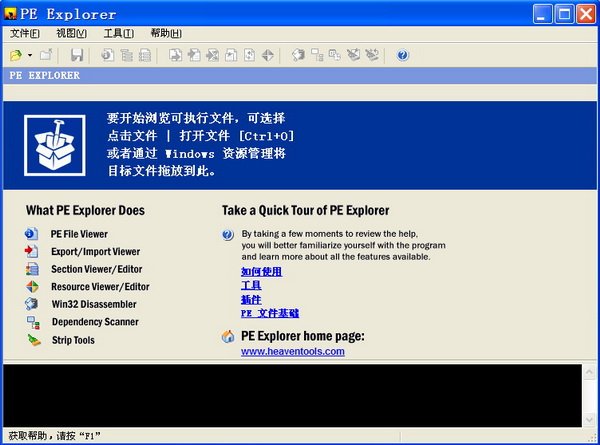Open the Relocations toolbar icon
This screenshot has height=445, width=600.
[x=249, y=55]
